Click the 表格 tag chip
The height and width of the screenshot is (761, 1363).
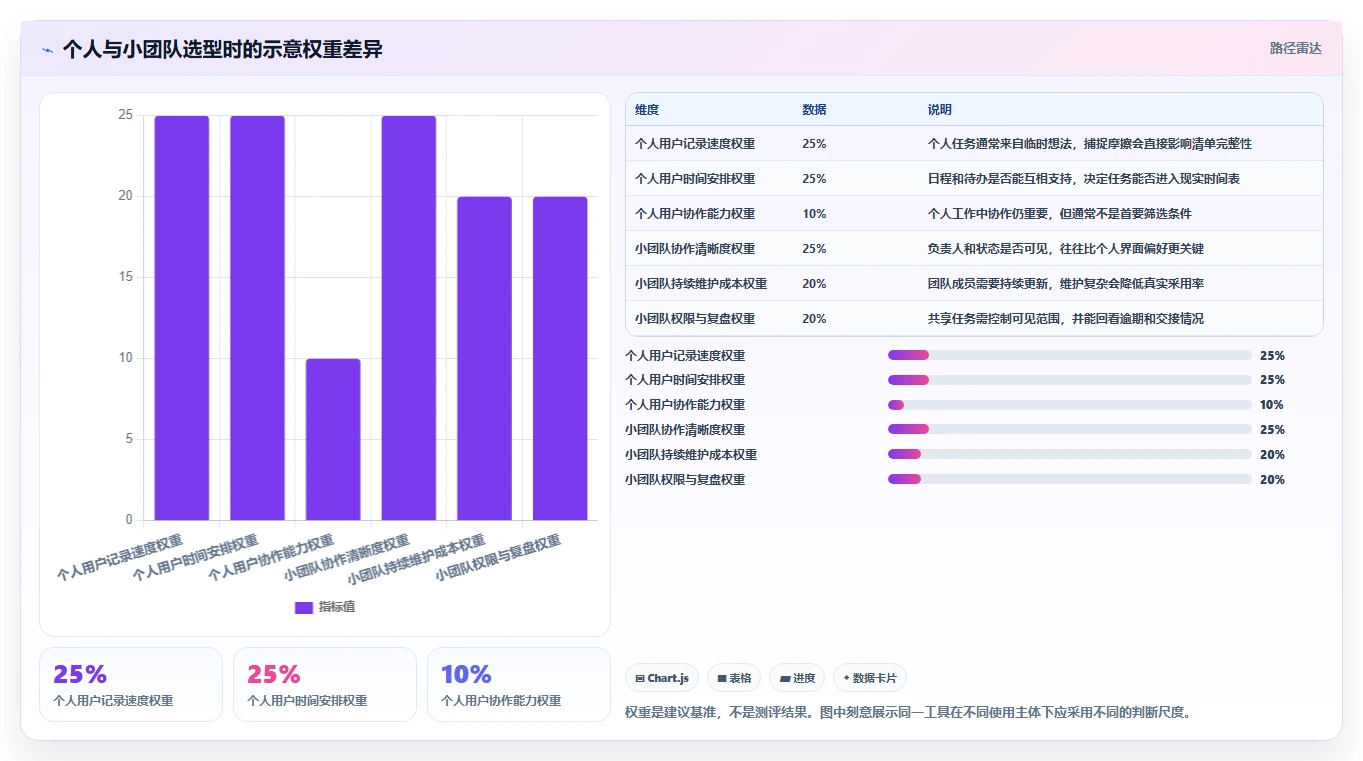[734, 678]
